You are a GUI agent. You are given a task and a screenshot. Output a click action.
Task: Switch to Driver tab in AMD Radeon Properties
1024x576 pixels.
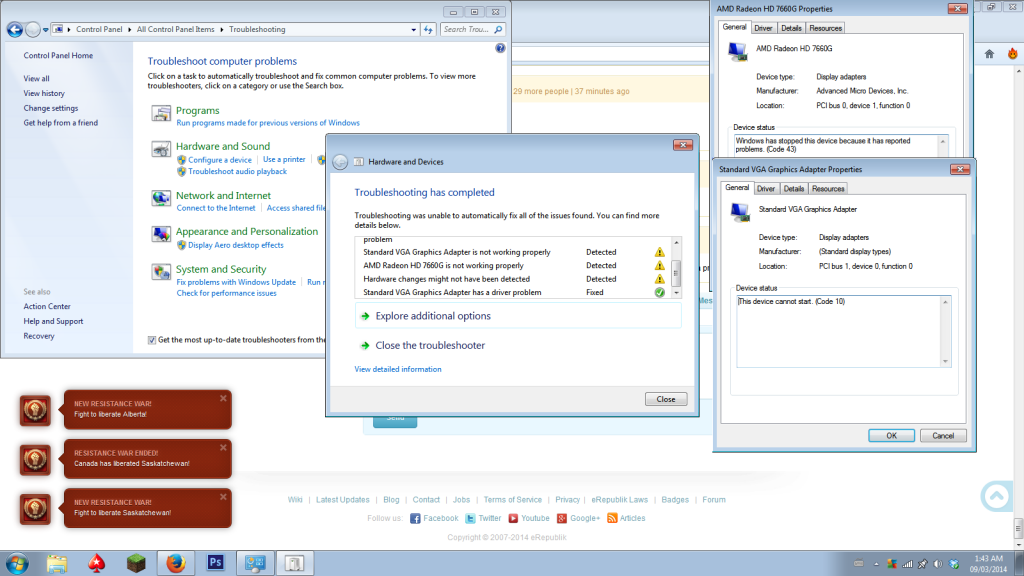(x=763, y=28)
